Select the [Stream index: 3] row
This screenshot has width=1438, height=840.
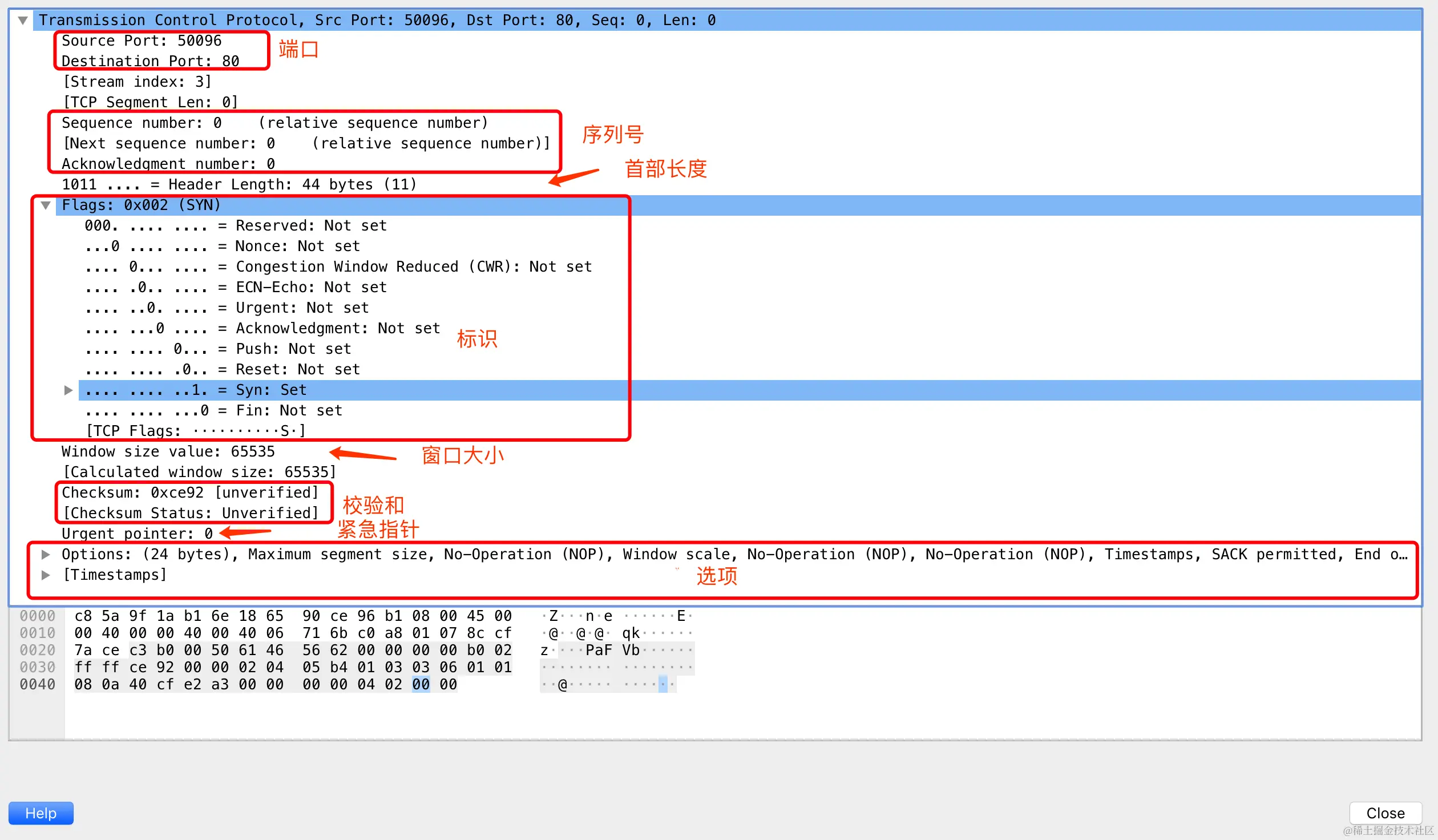(137, 82)
